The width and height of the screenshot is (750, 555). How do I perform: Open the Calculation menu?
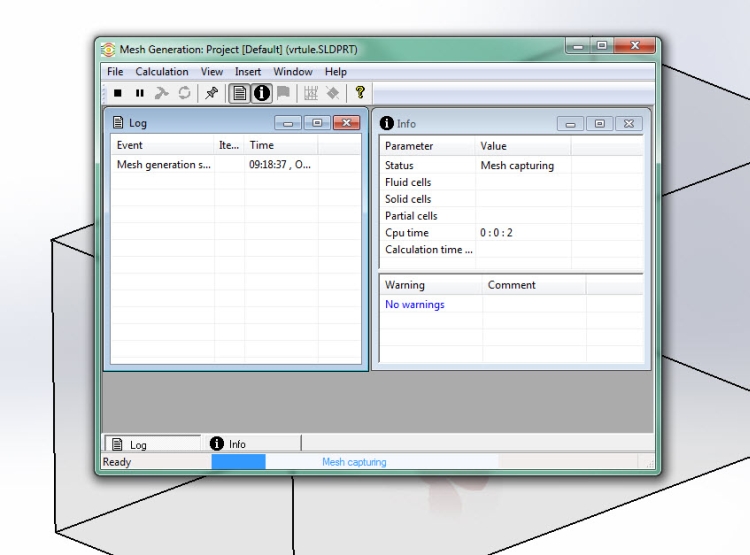tap(162, 72)
